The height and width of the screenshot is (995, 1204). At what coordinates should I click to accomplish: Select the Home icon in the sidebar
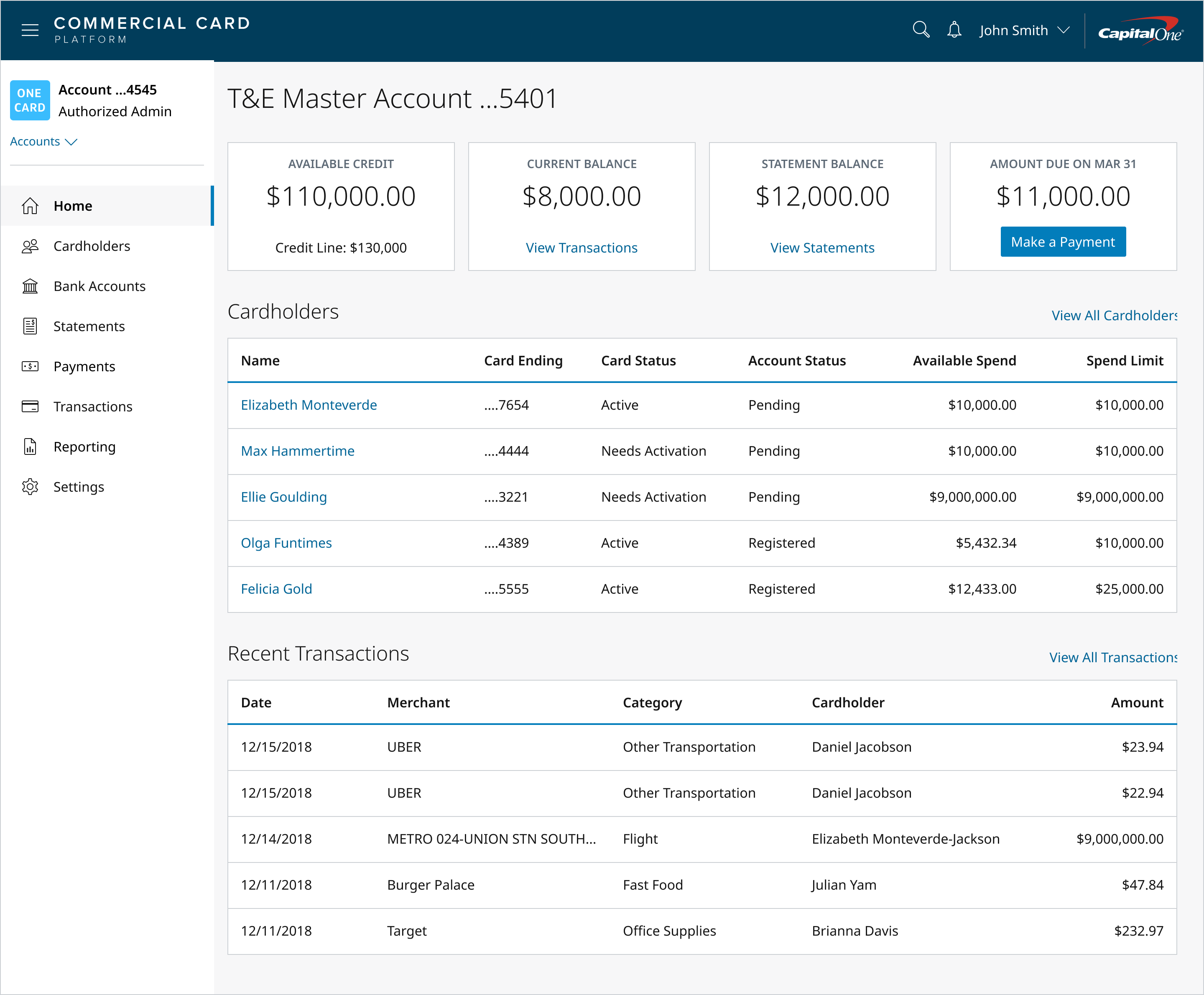[30, 205]
